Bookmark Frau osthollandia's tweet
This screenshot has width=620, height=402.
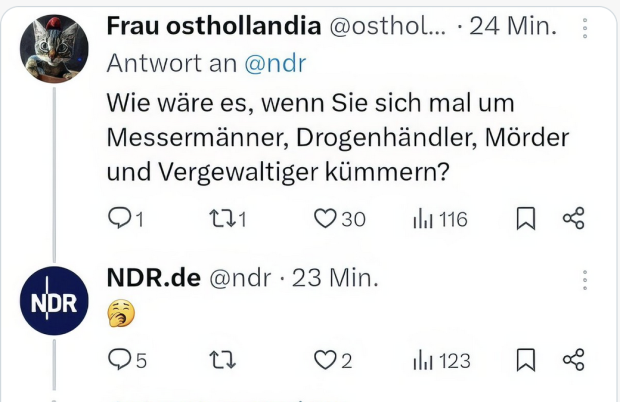[x=525, y=219]
